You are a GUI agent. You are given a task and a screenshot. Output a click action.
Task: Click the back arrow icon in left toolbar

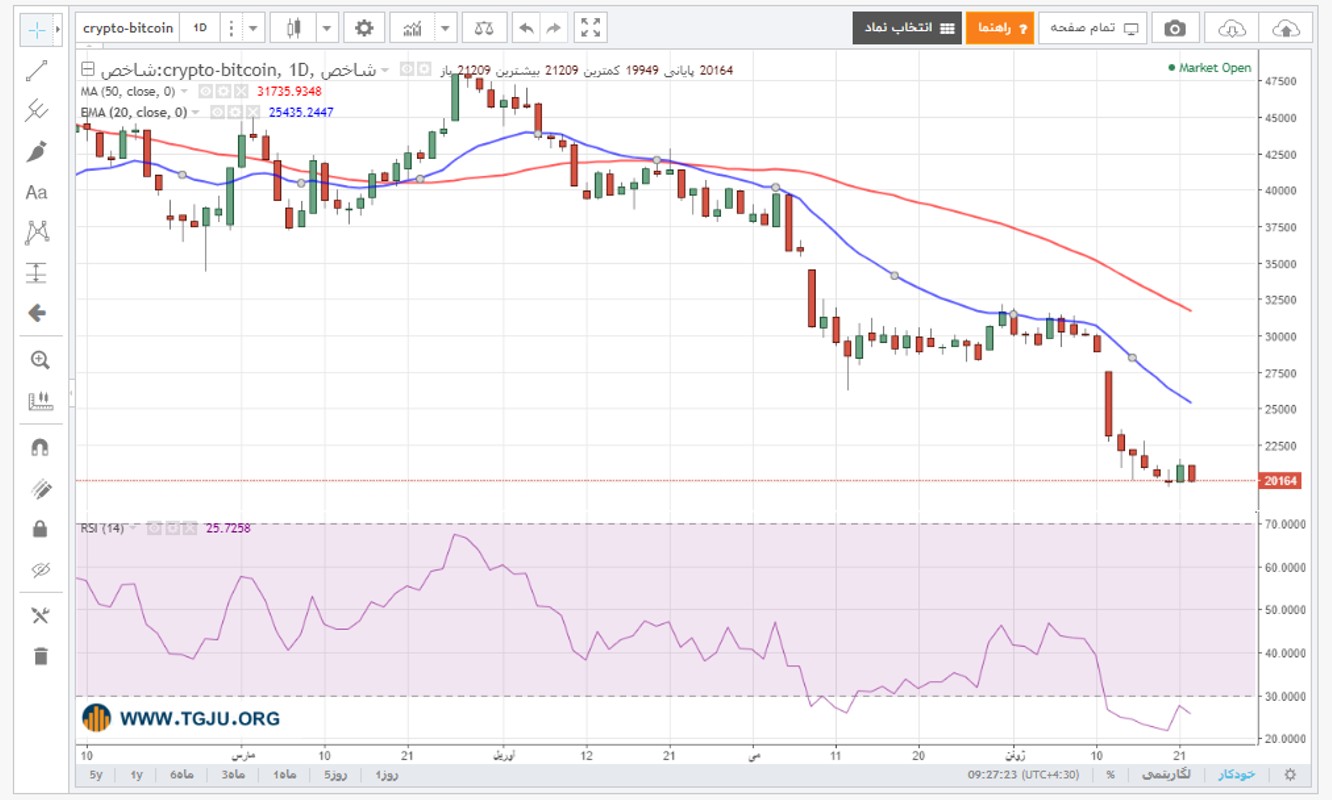tap(38, 313)
